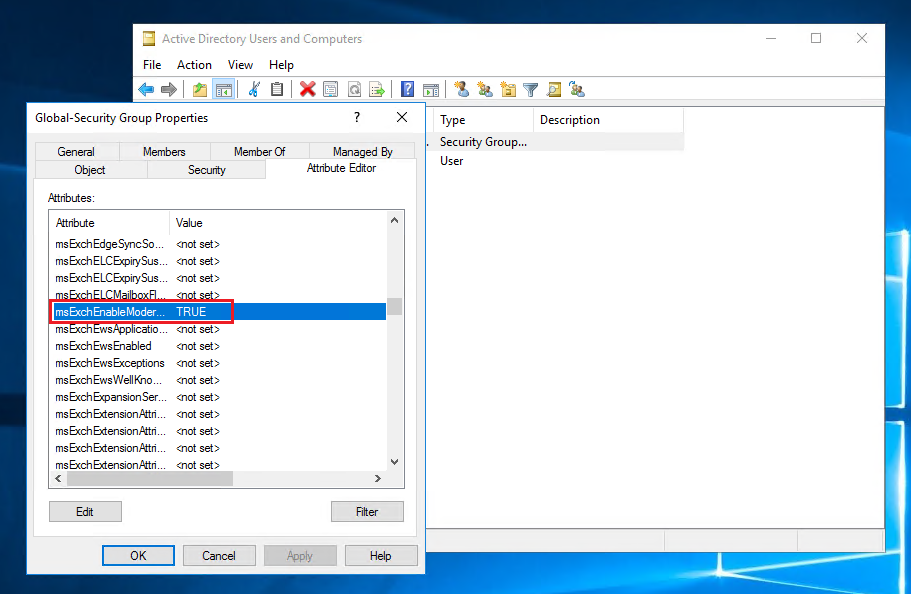This screenshot has width=911, height=594.
Task: Click the clipboard icon in toolbar
Action: [277, 89]
